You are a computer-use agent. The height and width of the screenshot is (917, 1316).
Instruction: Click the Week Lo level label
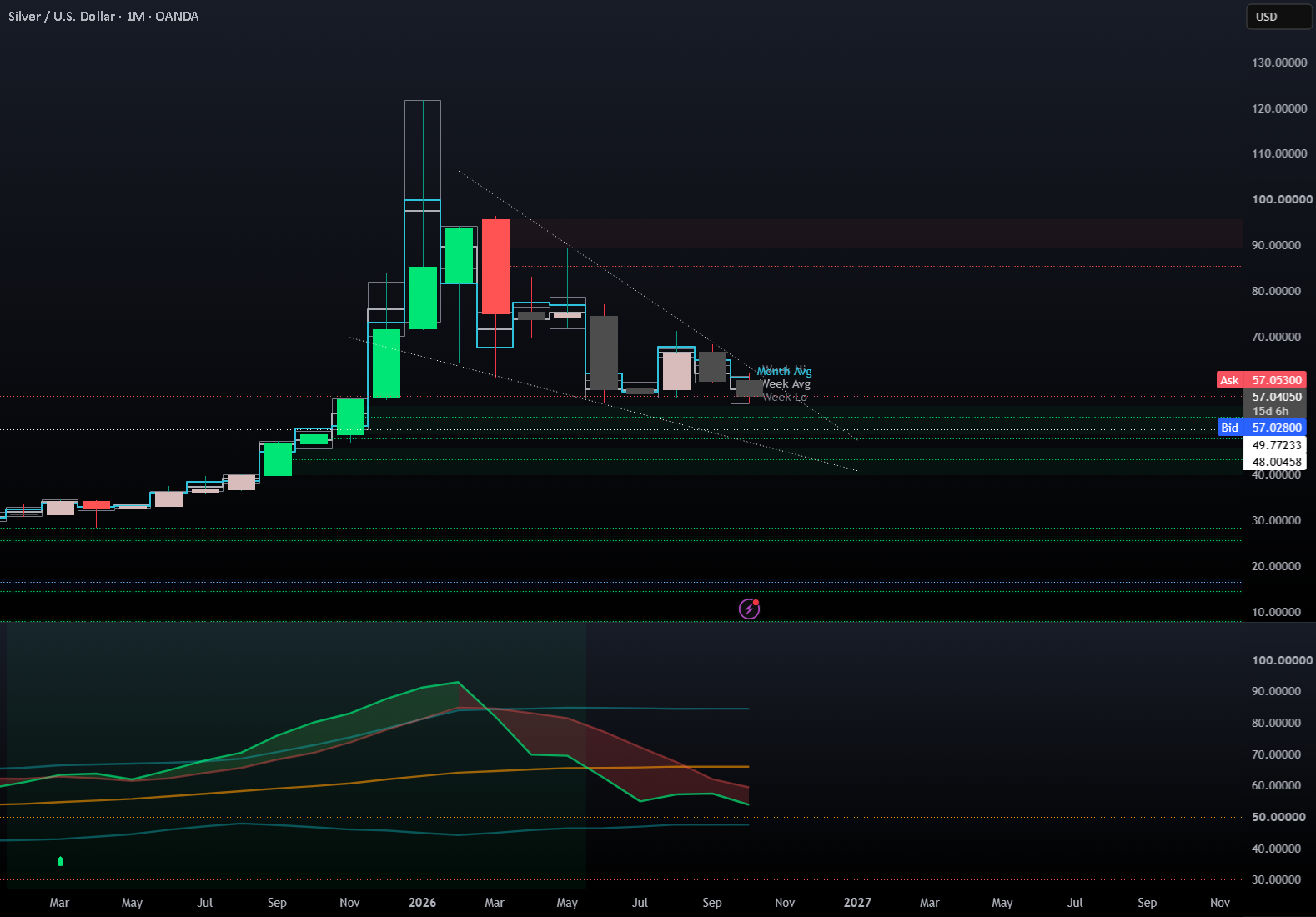pyautogui.click(x=785, y=398)
